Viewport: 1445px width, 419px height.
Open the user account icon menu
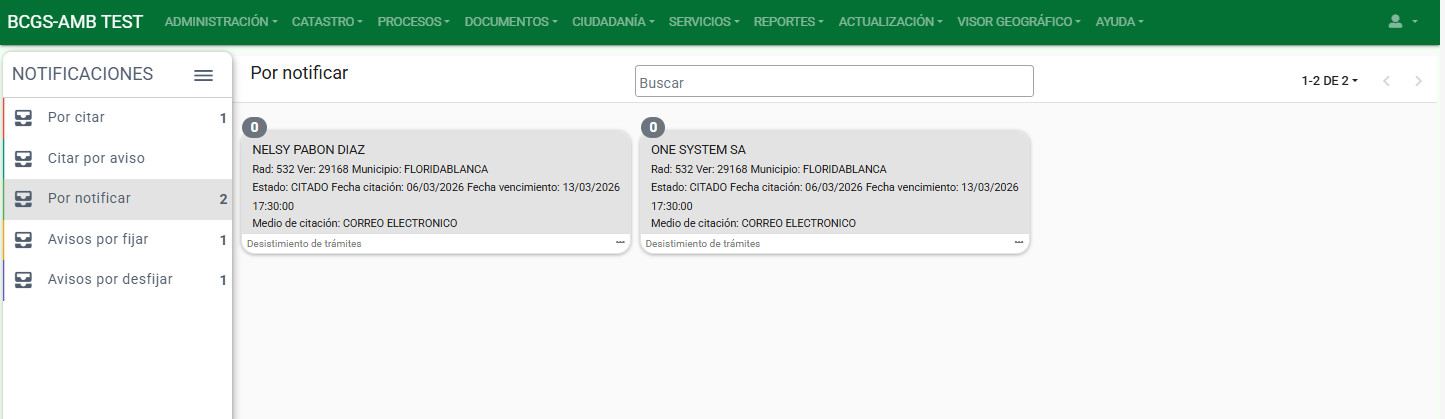point(1403,21)
